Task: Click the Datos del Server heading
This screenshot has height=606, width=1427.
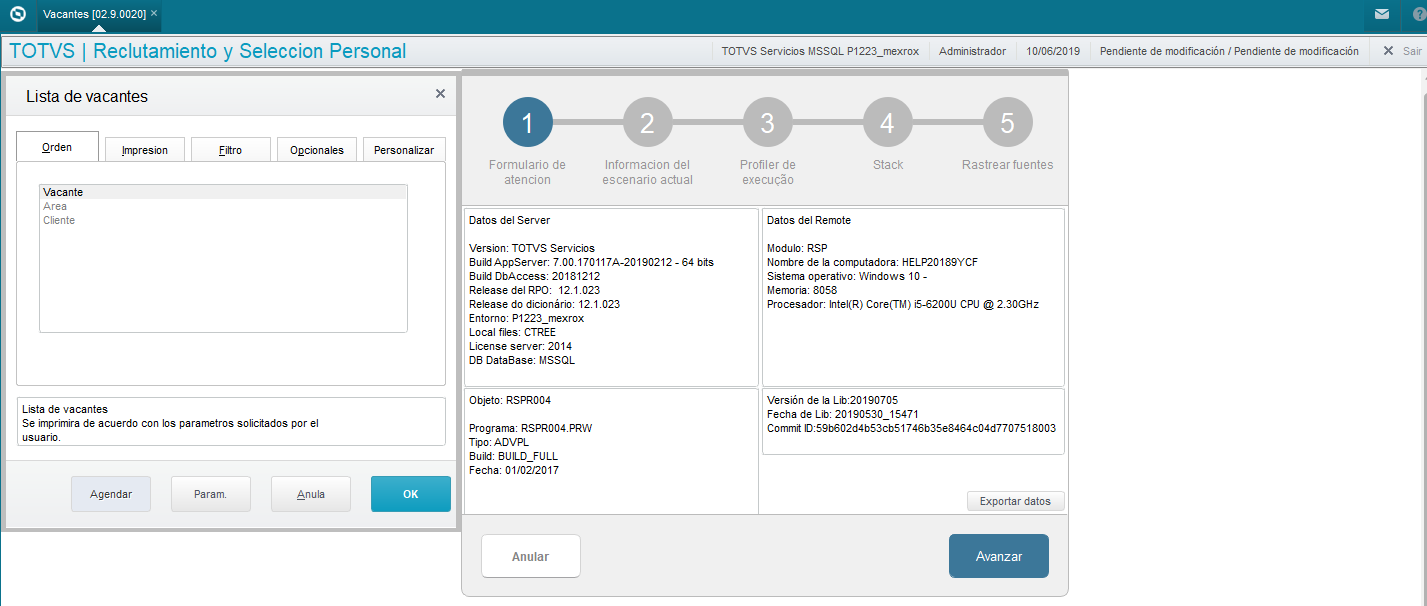Action: (509, 220)
